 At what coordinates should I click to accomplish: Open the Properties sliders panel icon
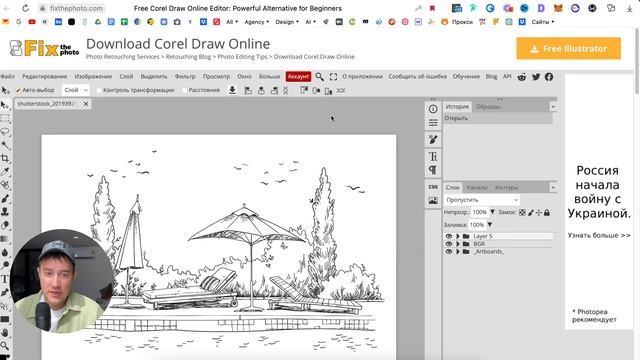[433, 122]
